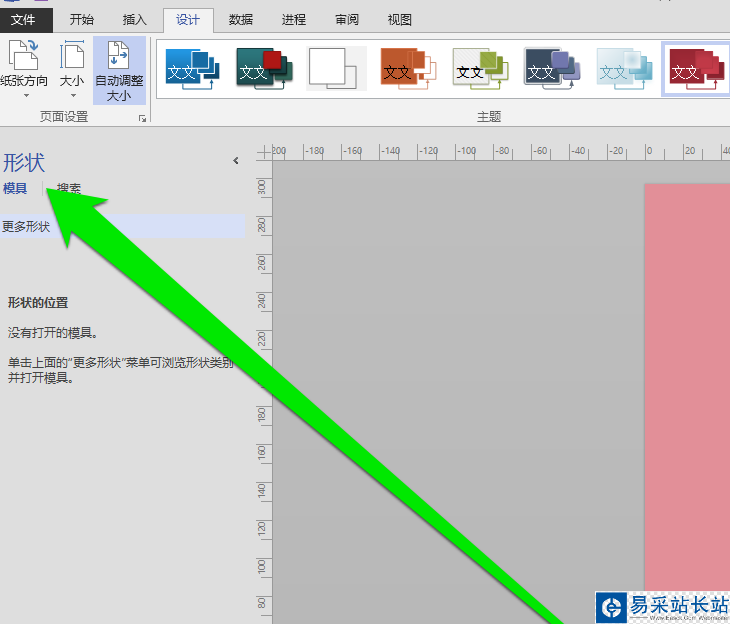The image size is (730, 624).
Task: Click the 形状的位置 heading text
Action: (x=38, y=303)
